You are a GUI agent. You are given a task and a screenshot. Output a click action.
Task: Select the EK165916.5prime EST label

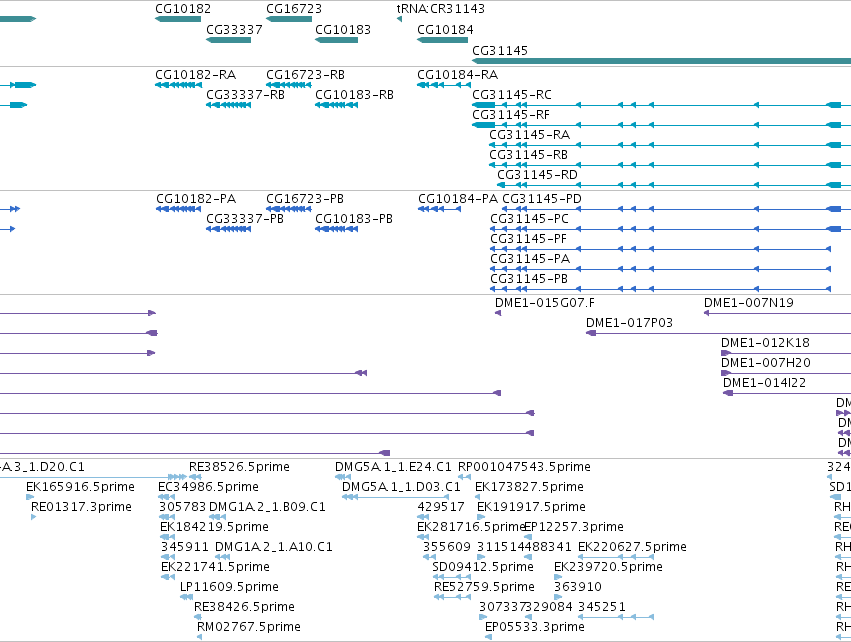pyautogui.click(x=80, y=487)
